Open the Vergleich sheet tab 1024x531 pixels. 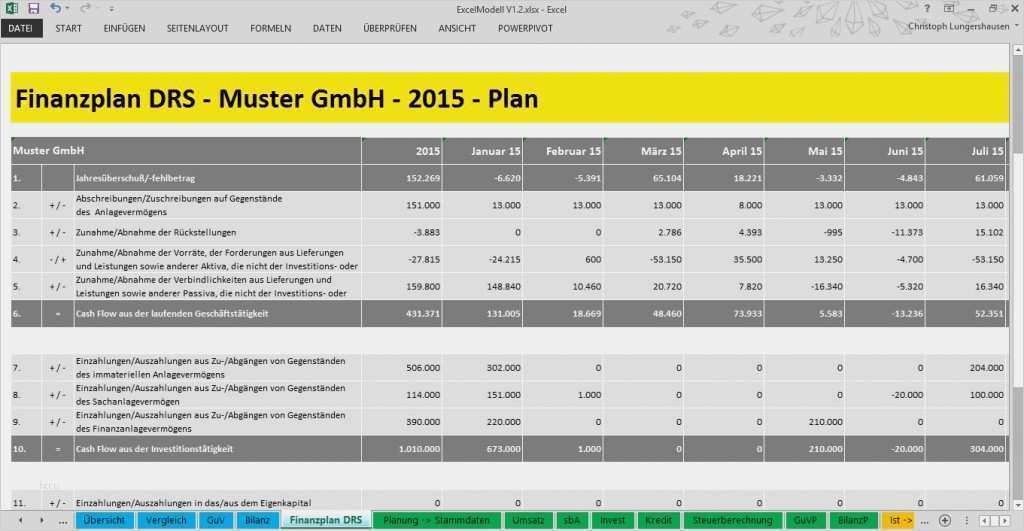[x=166, y=521]
